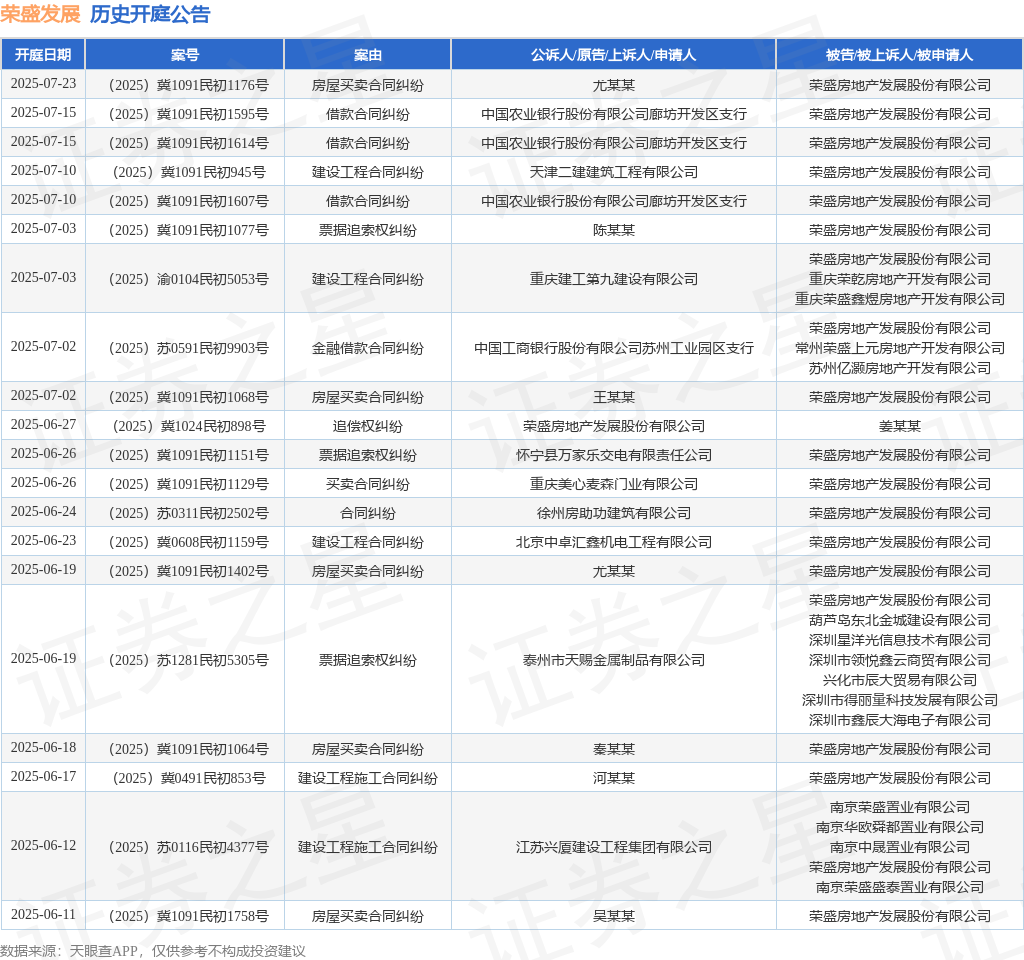The image size is (1024, 960).
Task: Click cause 金融借款合同纠纷
Action: 368,348
